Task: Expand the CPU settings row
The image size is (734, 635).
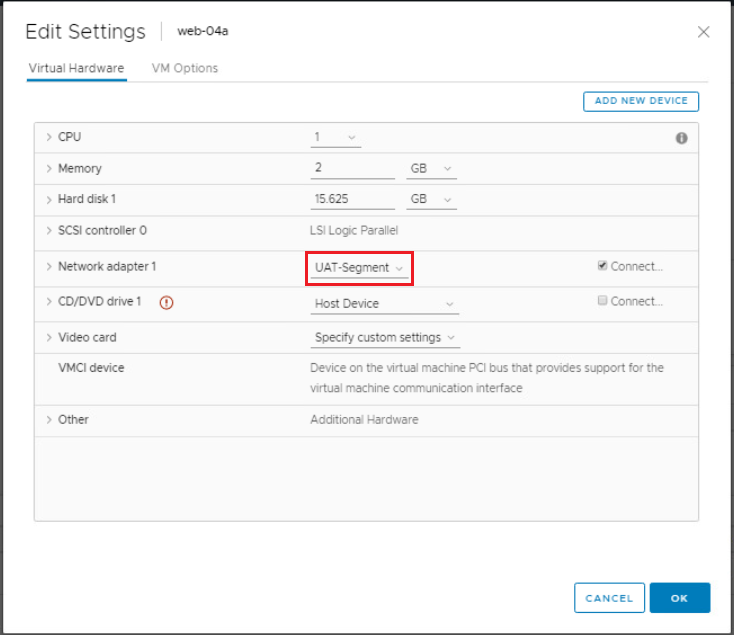Action: 49,137
